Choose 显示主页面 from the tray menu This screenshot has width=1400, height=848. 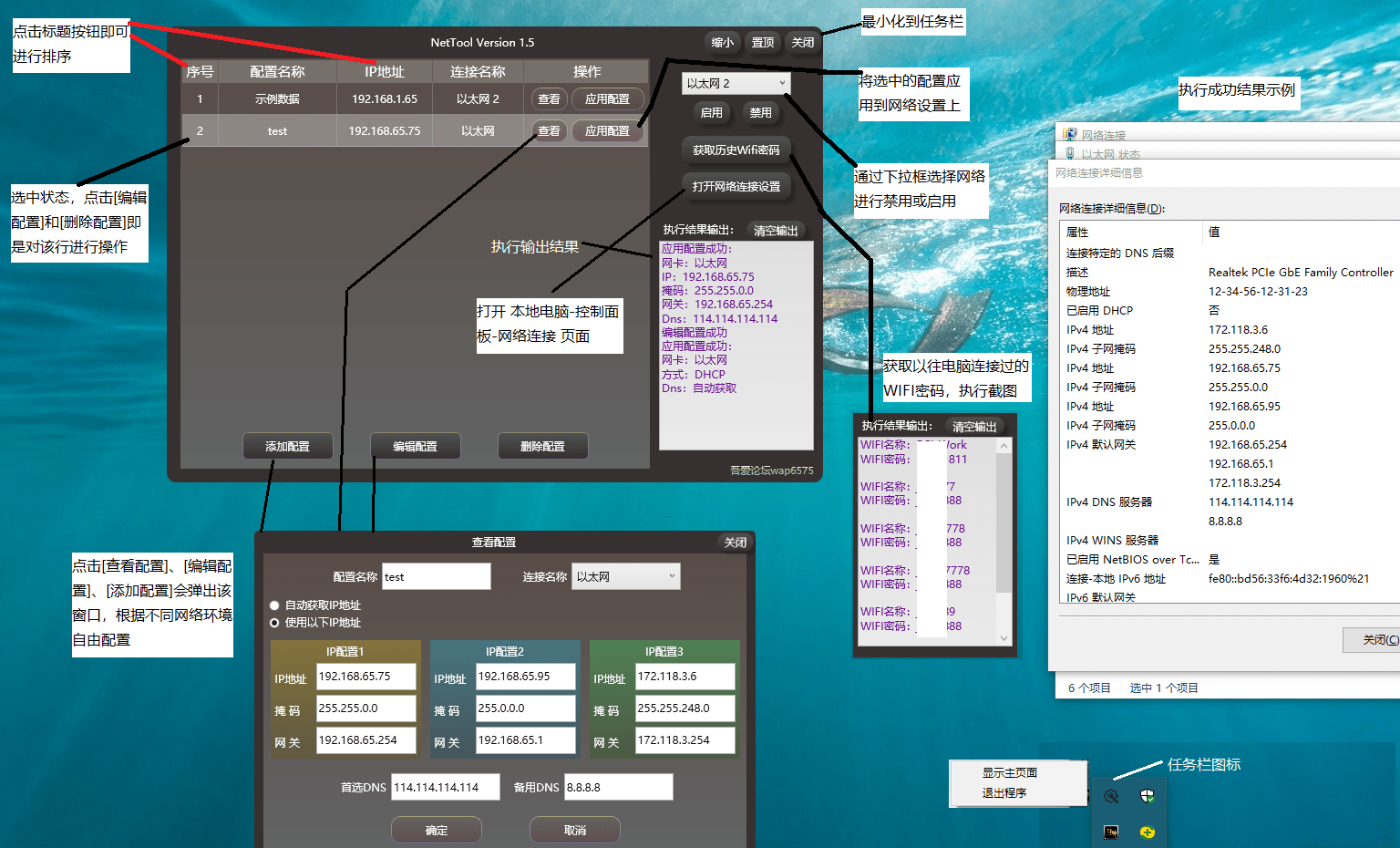point(1009,772)
